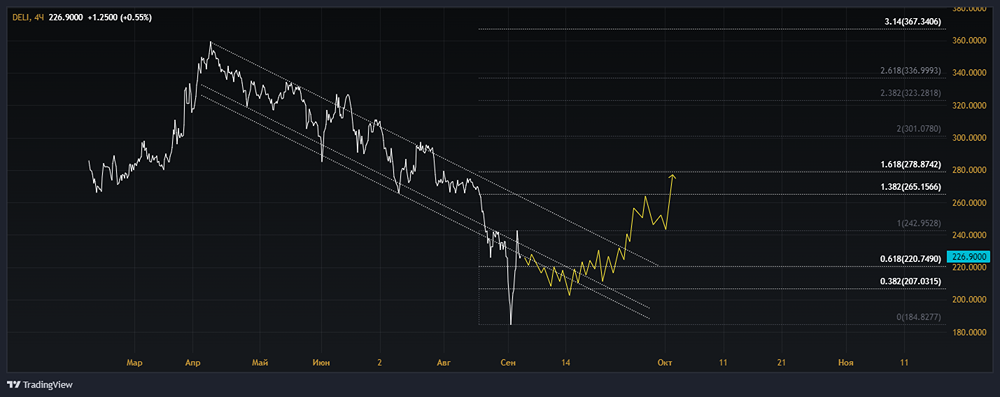
Task: Click the Июн date label on time axis
Action: tap(321, 363)
